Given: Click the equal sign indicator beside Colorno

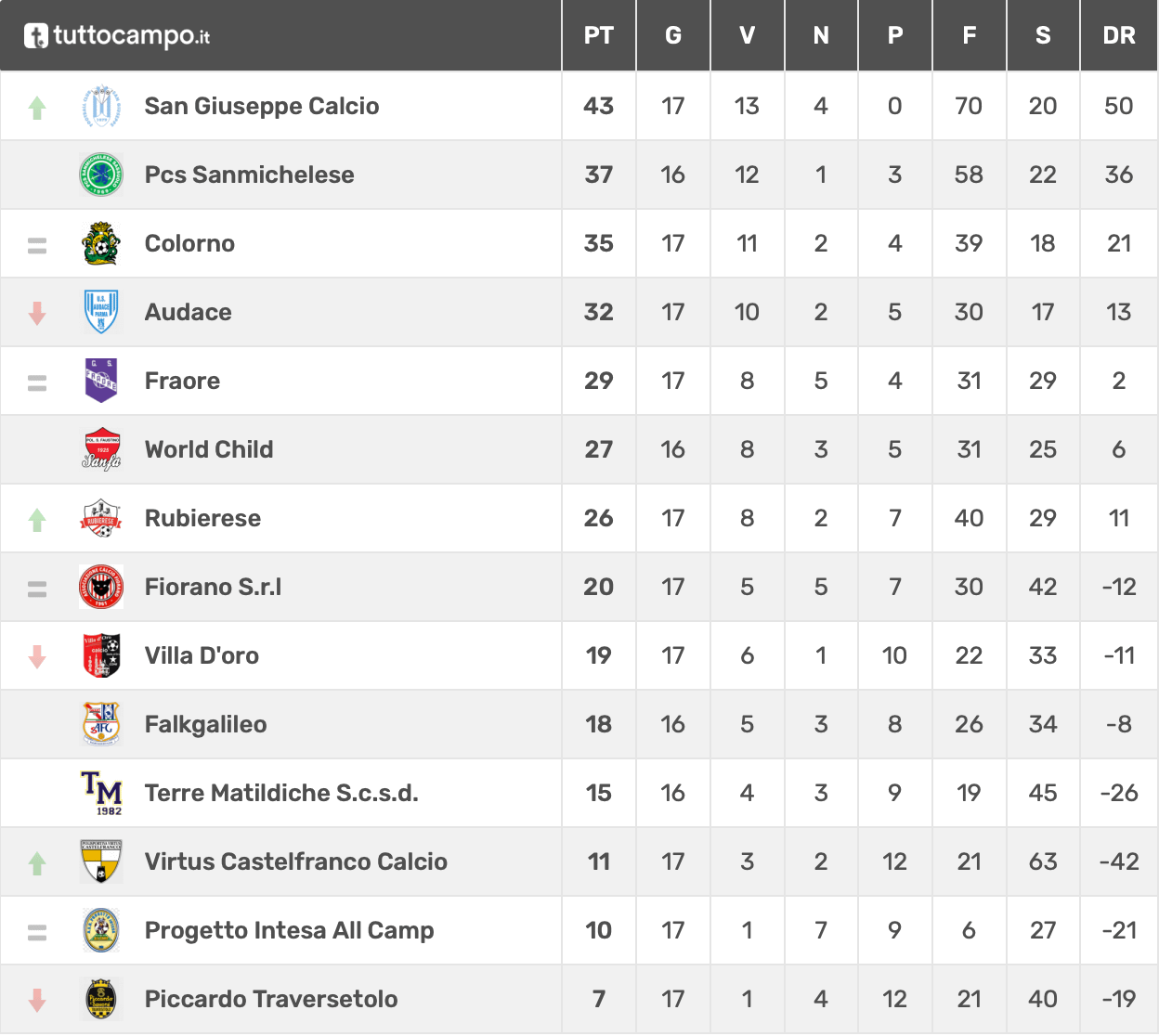Looking at the screenshot, I should point(37,246).
